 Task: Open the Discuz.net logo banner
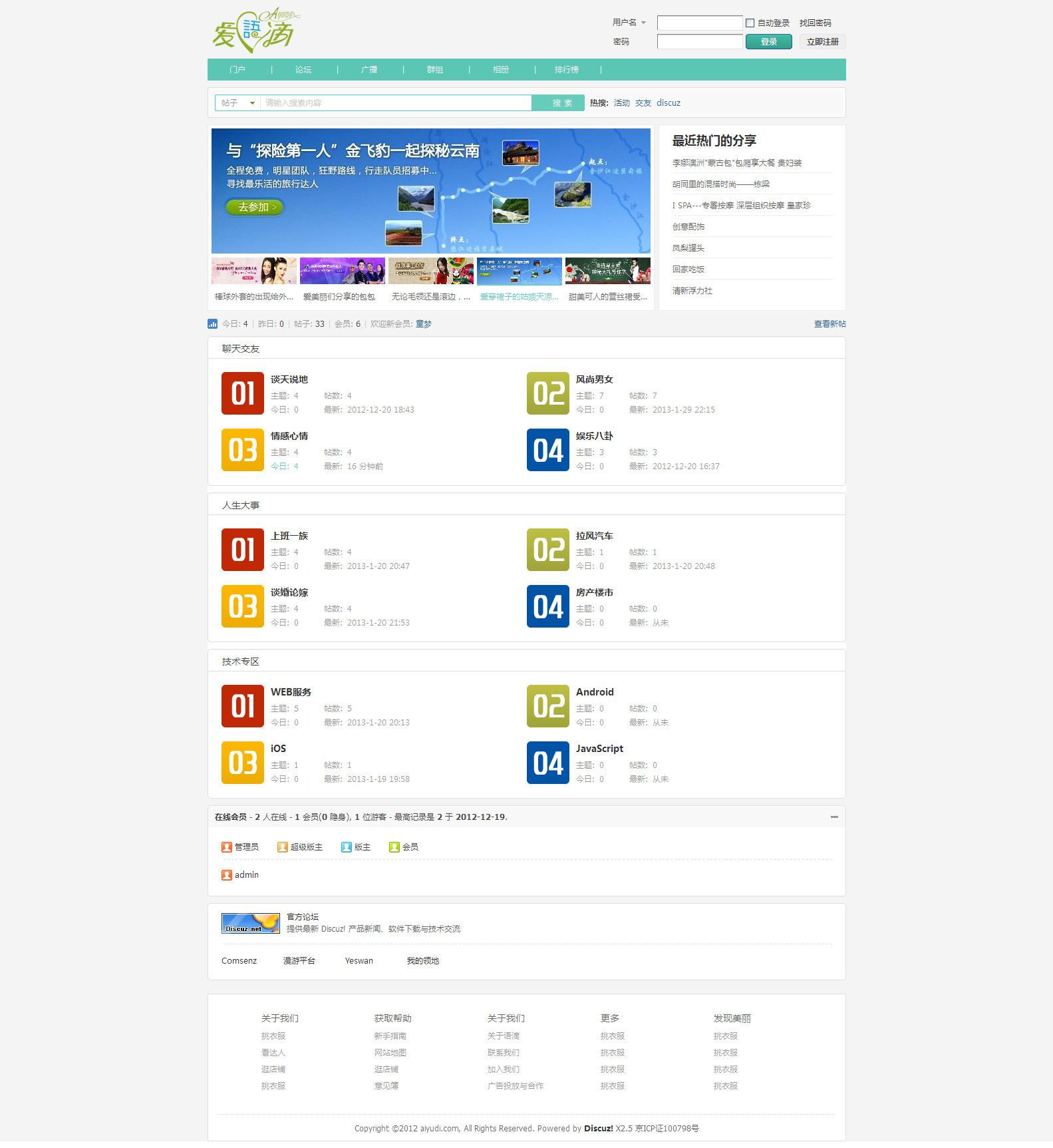[251, 924]
